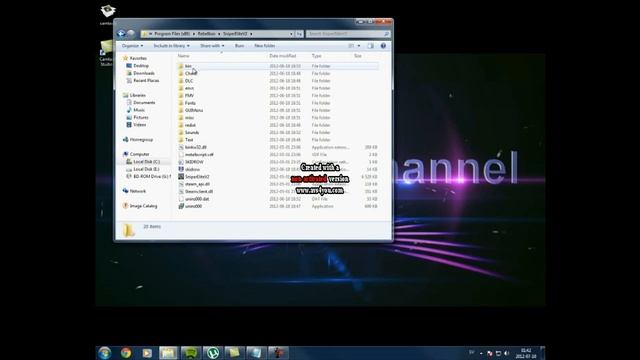
Task: Open the Include in library dropdown
Action: (171, 46)
